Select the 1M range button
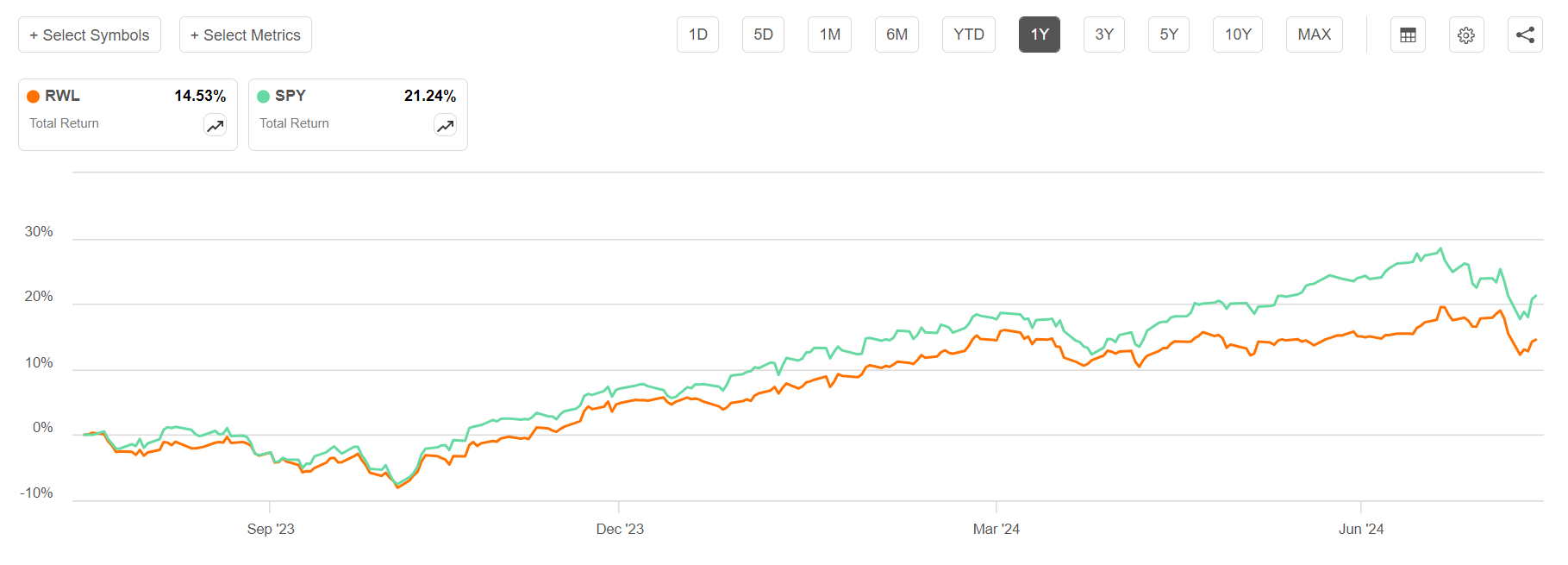 tap(829, 35)
